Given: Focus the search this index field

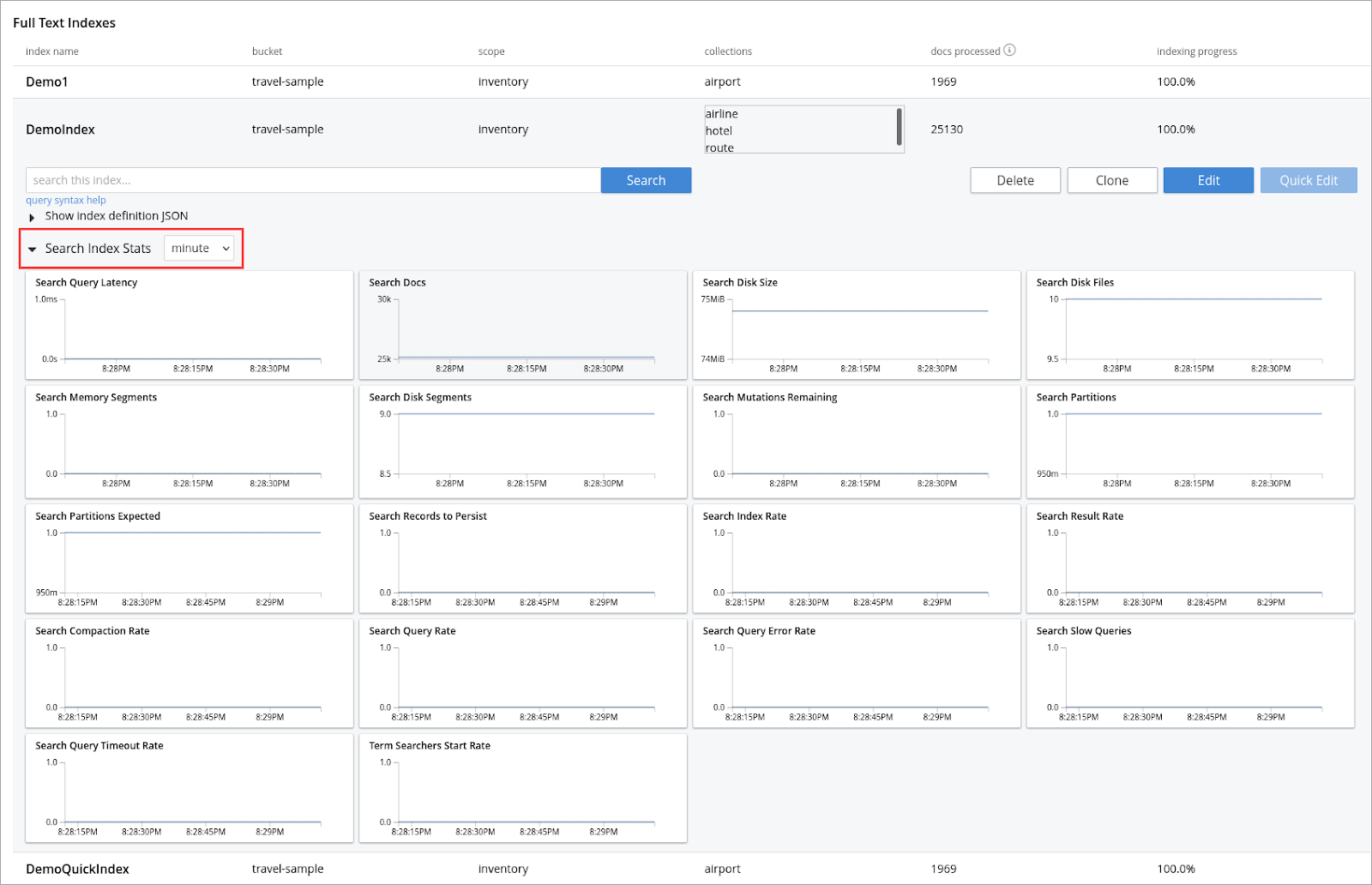Looking at the screenshot, I should 313,180.
